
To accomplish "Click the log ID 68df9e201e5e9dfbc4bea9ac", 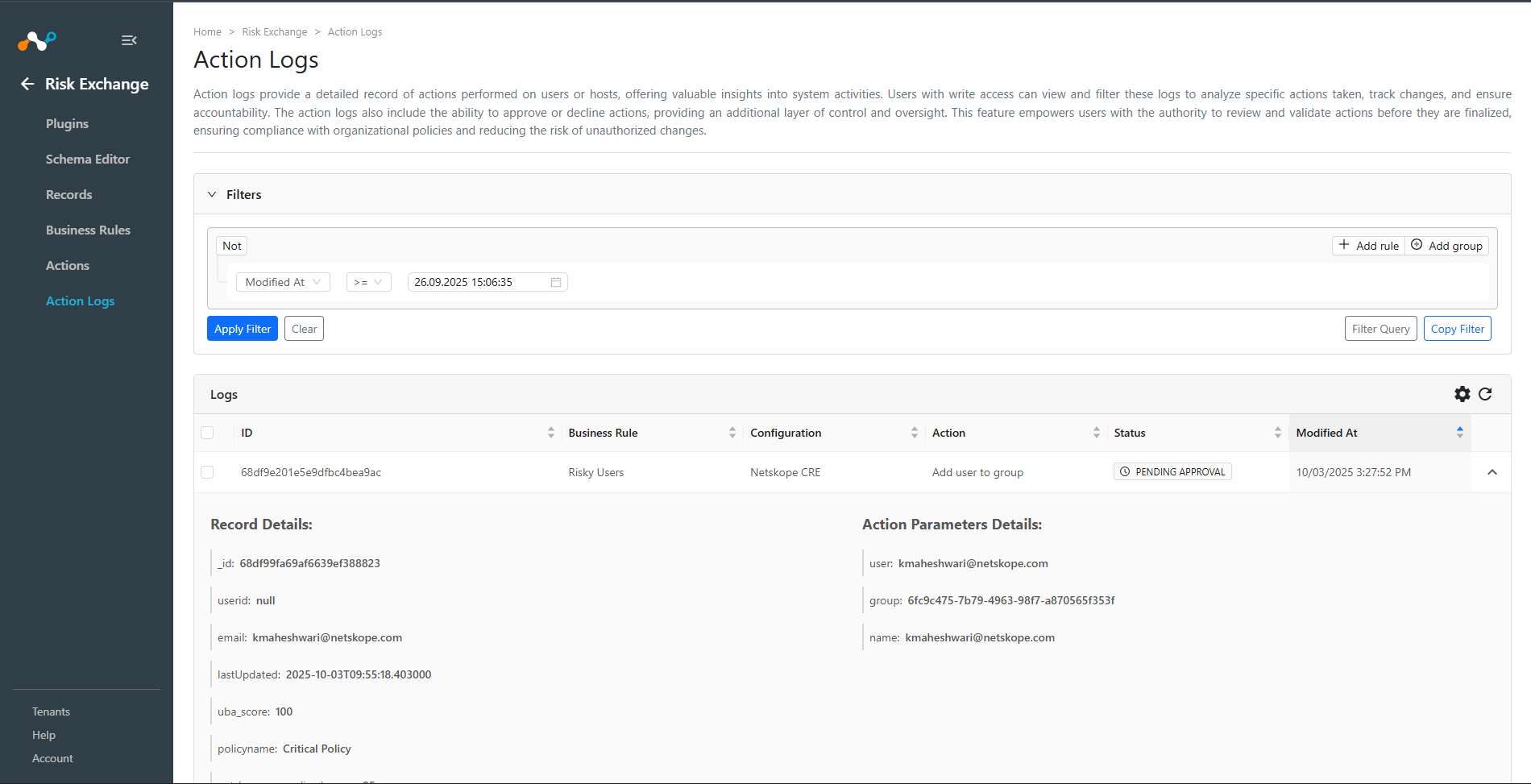I will coord(311,472).
